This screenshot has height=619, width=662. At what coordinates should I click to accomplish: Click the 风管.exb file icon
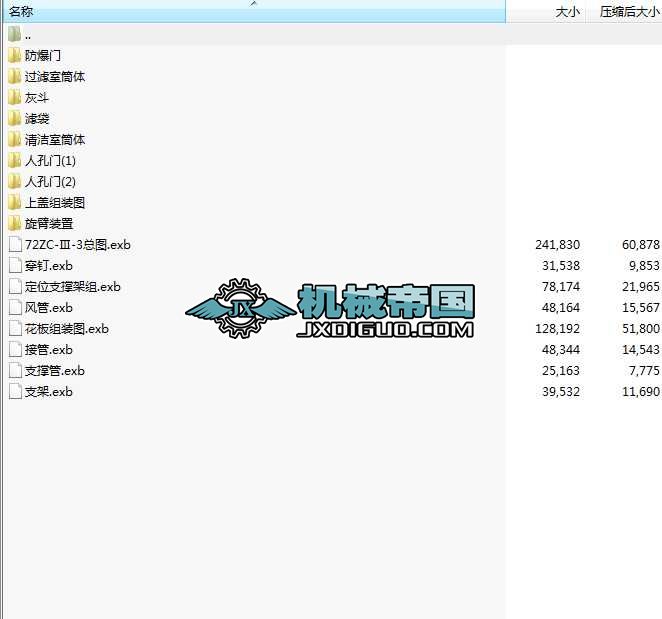15,307
